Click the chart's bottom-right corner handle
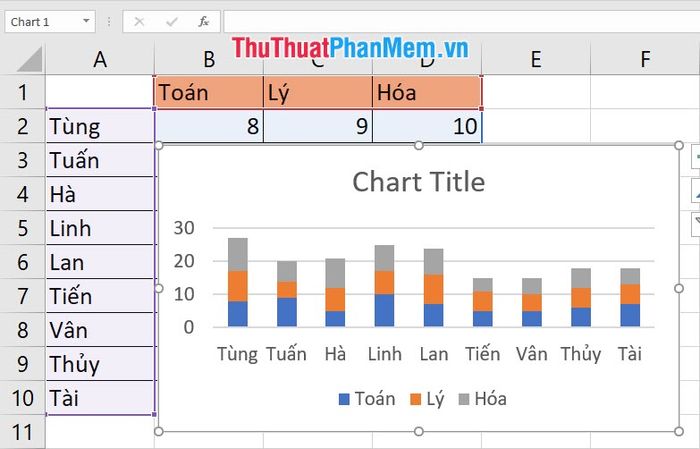Image resolution: width=700 pixels, height=449 pixels. tap(679, 432)
